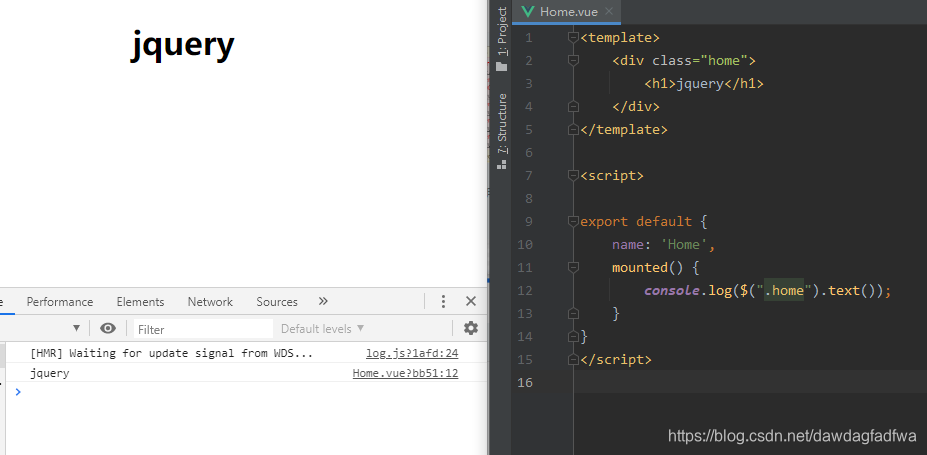Click the Vue file icon on Home.vue tab
The image size is (927, 455).
[x=527, y=12]
